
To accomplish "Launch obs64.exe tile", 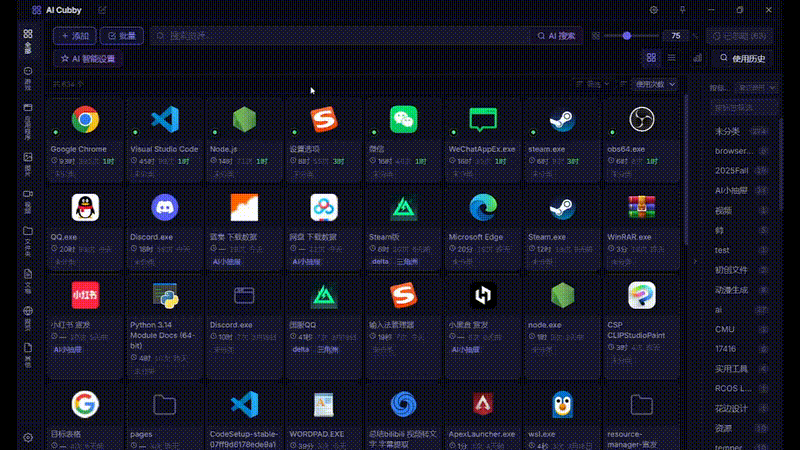I will coord(641,140).
